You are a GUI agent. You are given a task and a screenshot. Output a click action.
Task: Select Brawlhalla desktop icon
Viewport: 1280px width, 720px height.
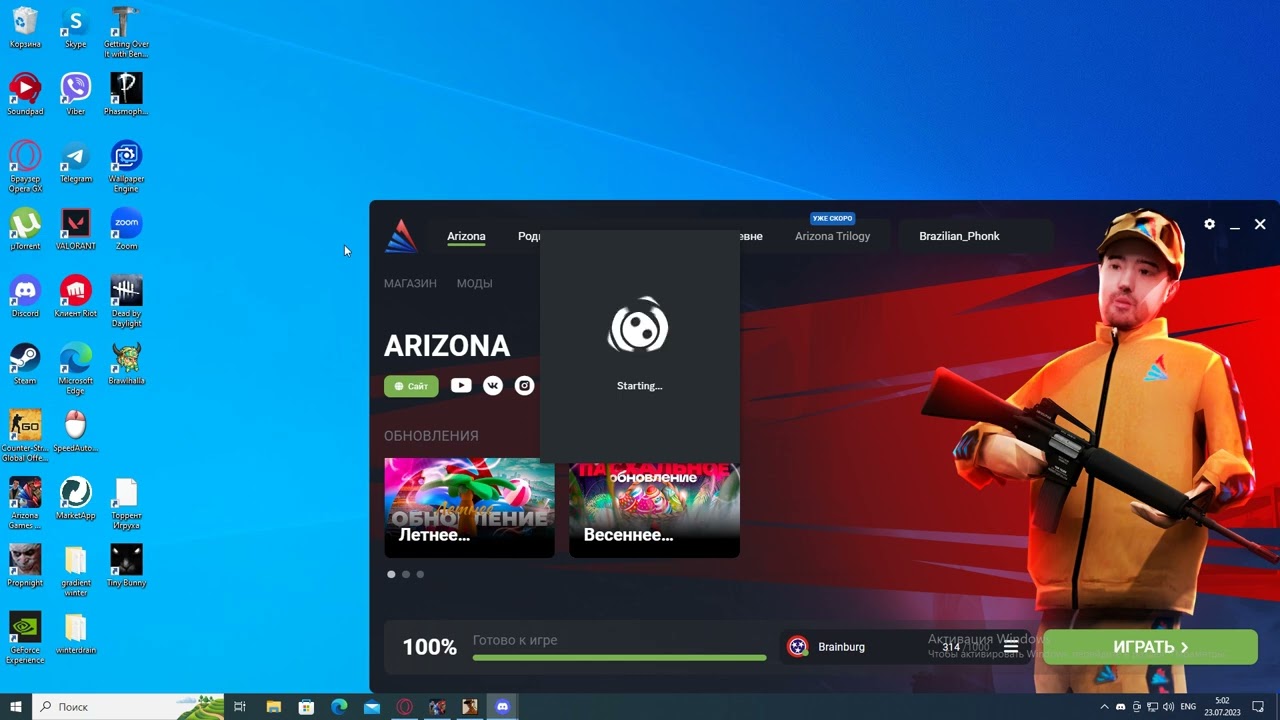[x=126, y=363]
